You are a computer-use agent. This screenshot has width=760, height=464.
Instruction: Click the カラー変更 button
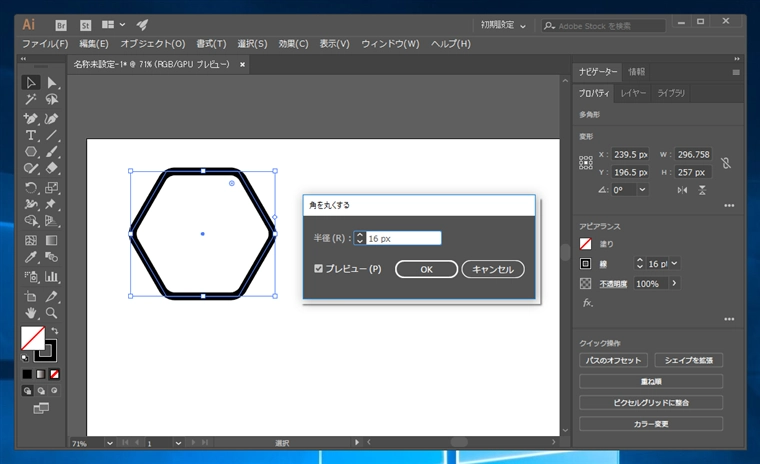pyautogui.click(x=651, y=424)
